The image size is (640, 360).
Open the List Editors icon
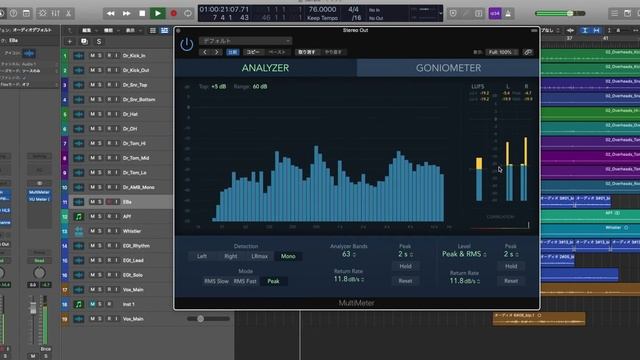pyautogui.click(x=614, y=13)
